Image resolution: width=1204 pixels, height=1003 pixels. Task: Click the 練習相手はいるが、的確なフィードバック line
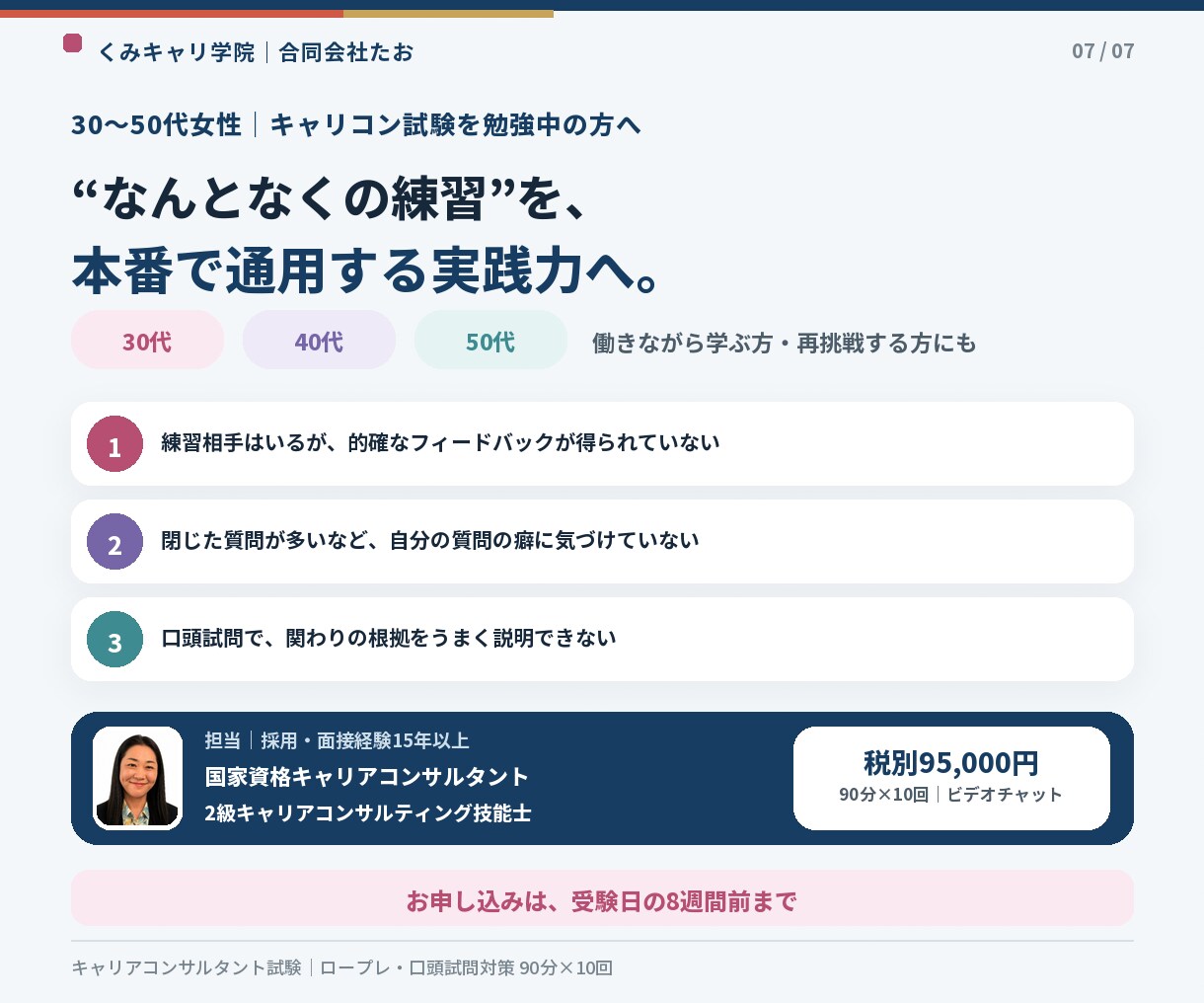440,443
